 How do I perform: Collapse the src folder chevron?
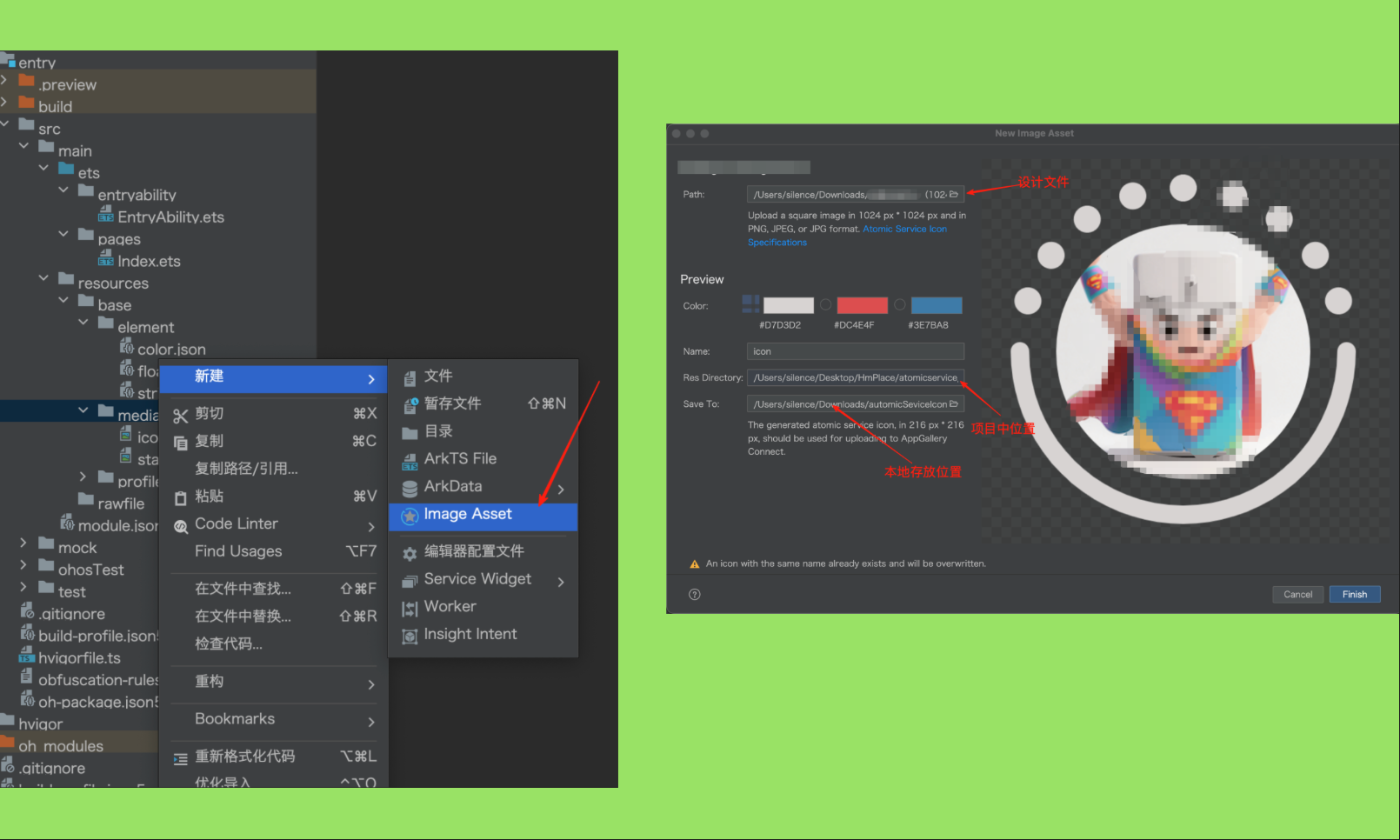[x=4, y=124]
